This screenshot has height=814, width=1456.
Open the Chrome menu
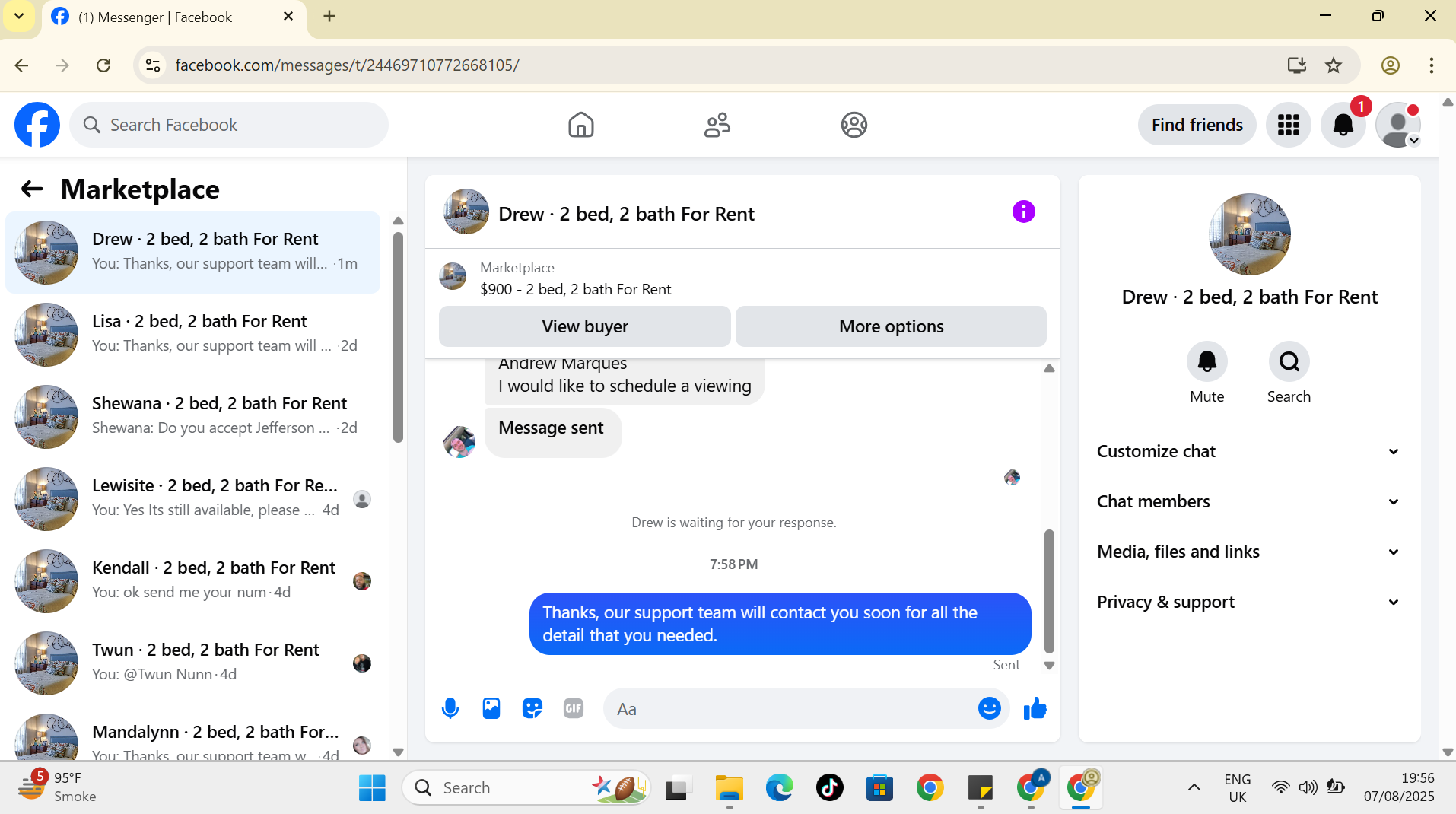1431,65
